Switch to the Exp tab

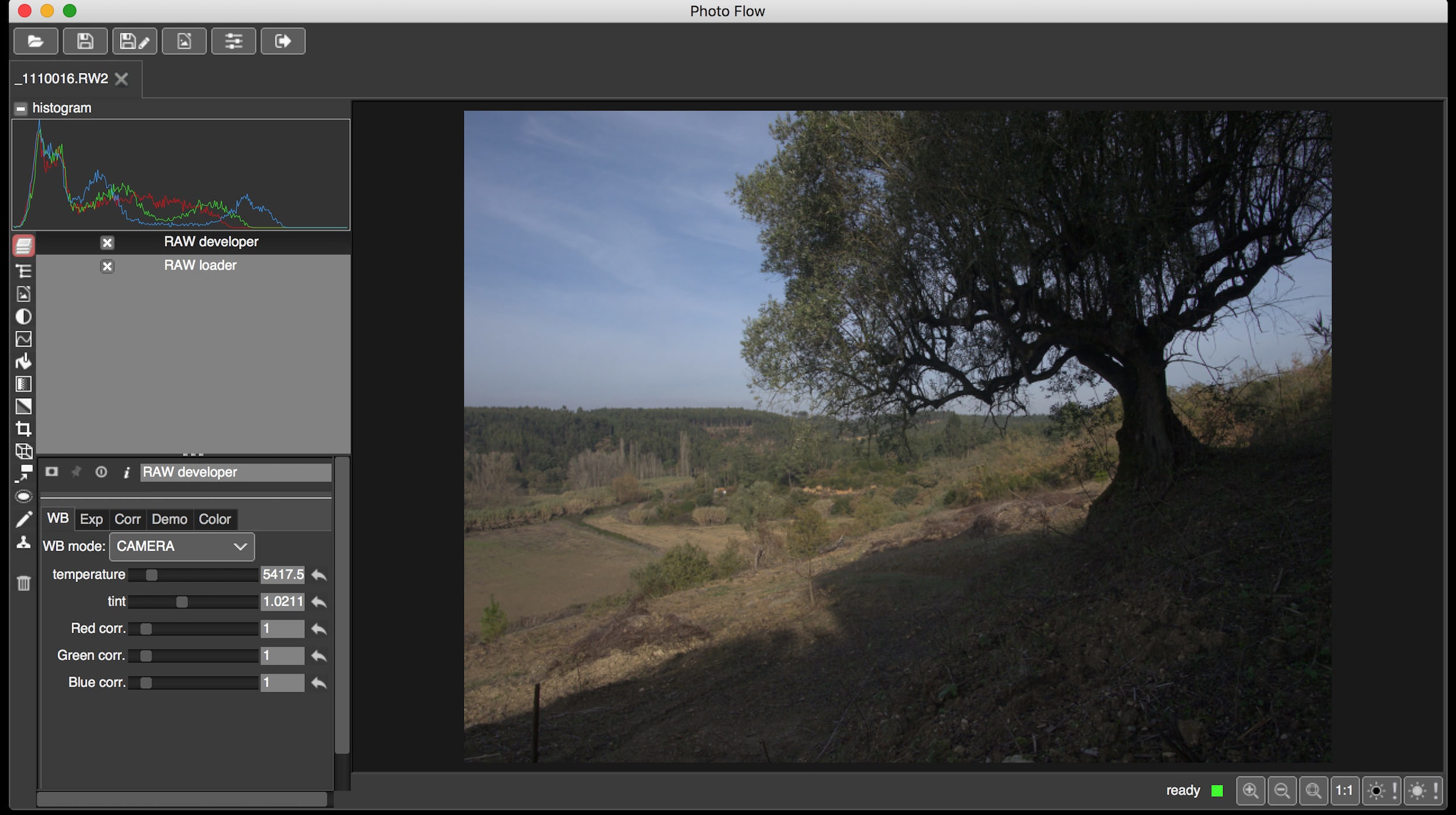point(91,519)
